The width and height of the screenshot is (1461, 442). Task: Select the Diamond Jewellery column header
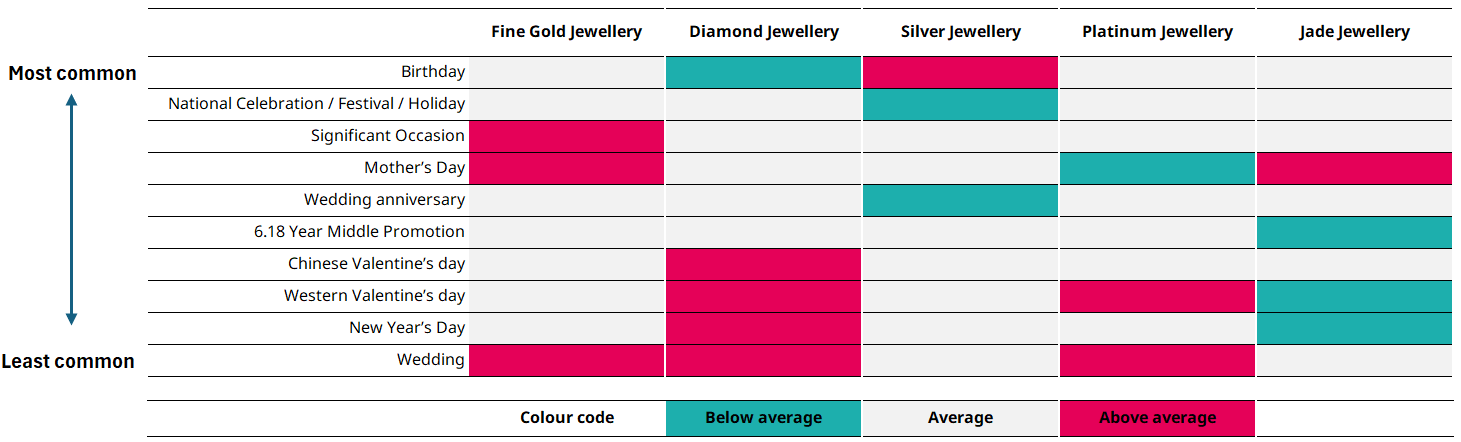(763, 32)
